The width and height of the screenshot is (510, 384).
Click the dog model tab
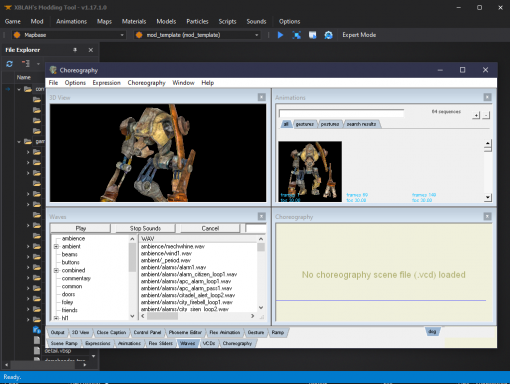coord(432,332)
